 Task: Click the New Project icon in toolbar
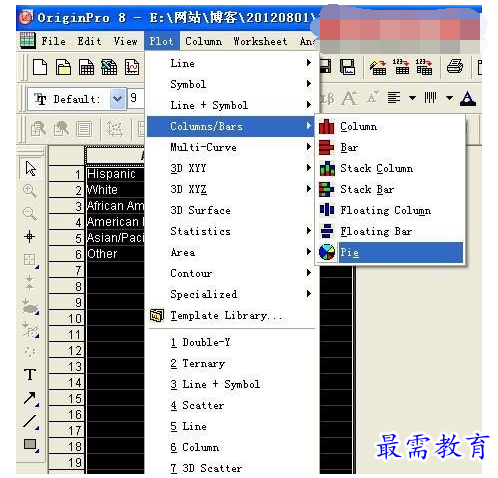(x=40, y=67)
